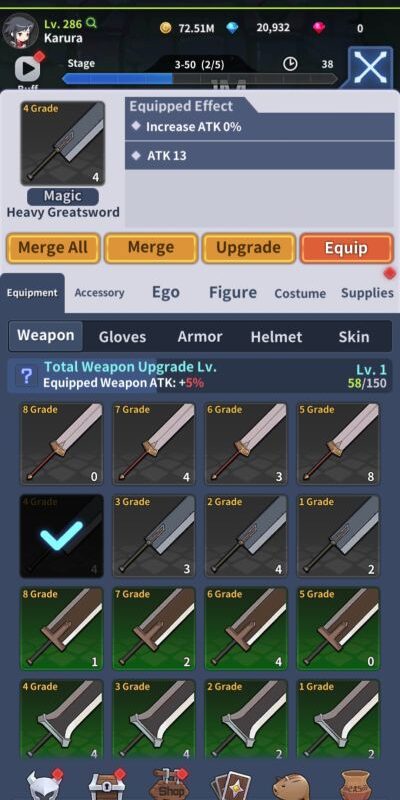Open question mark help for Weapon Upgrade
Screen dimensions: 400x800
[x=26, y=376]
